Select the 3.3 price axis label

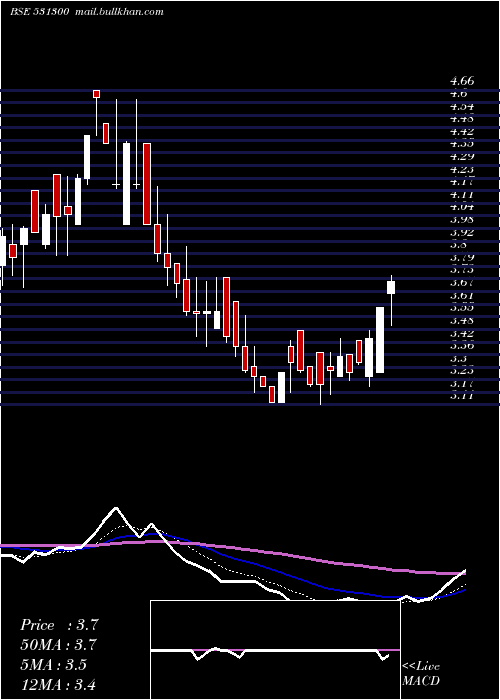459,358
